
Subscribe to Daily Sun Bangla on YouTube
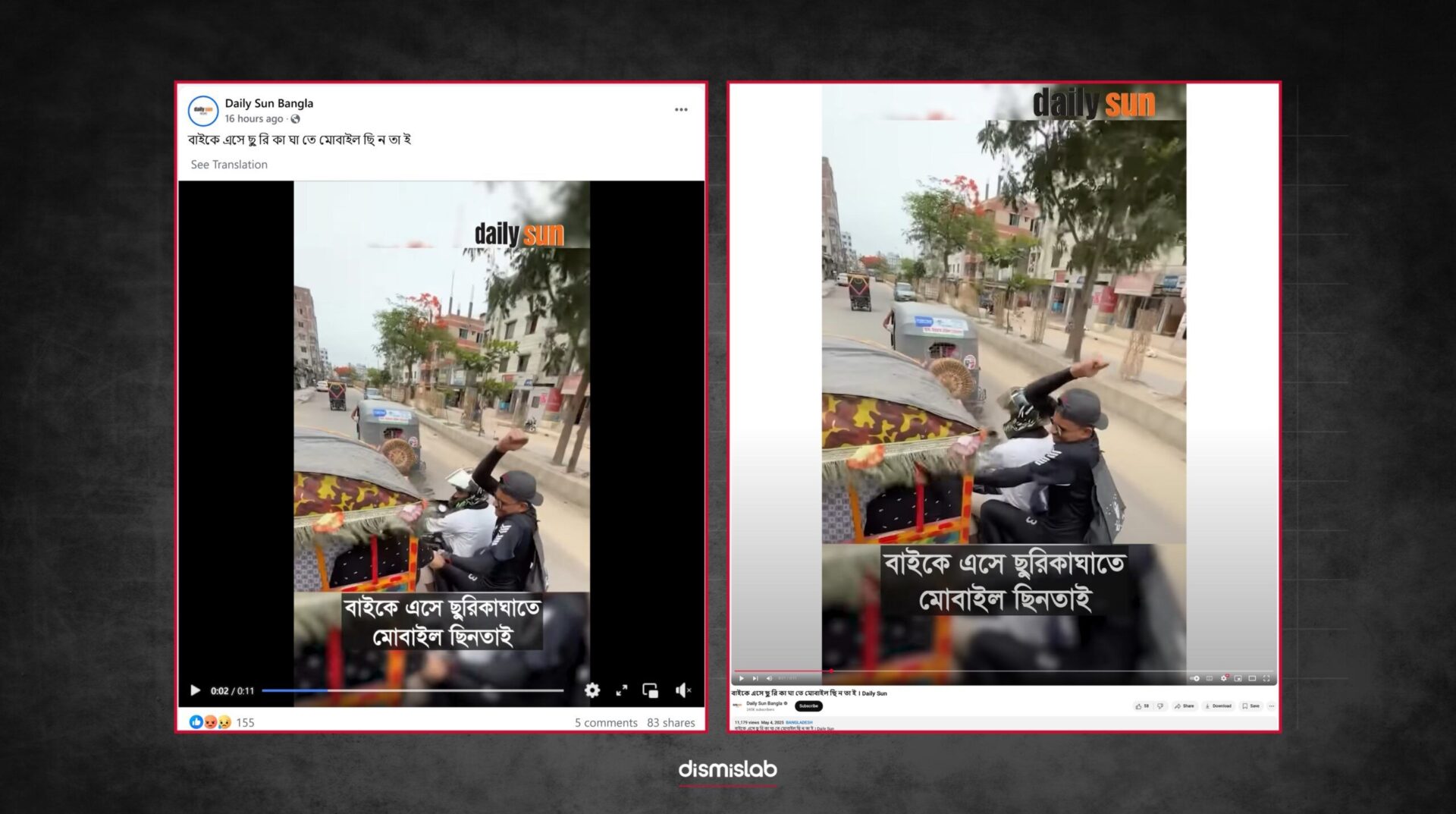(808, 706)
